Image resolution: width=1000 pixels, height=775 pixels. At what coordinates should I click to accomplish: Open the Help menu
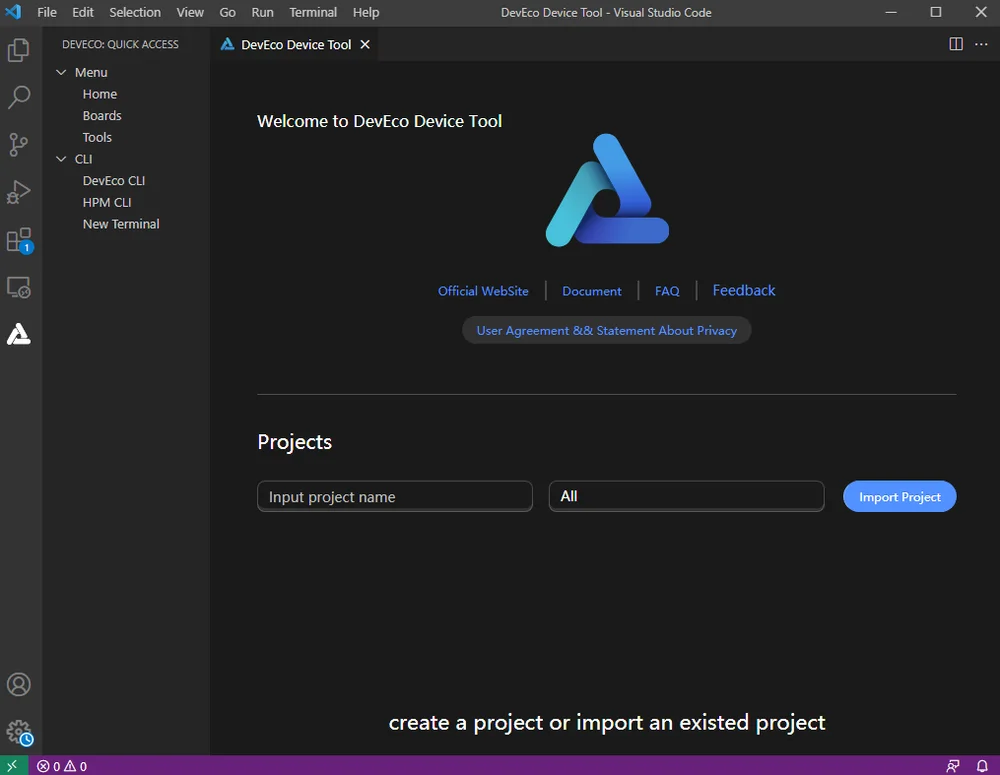point(366,12)
